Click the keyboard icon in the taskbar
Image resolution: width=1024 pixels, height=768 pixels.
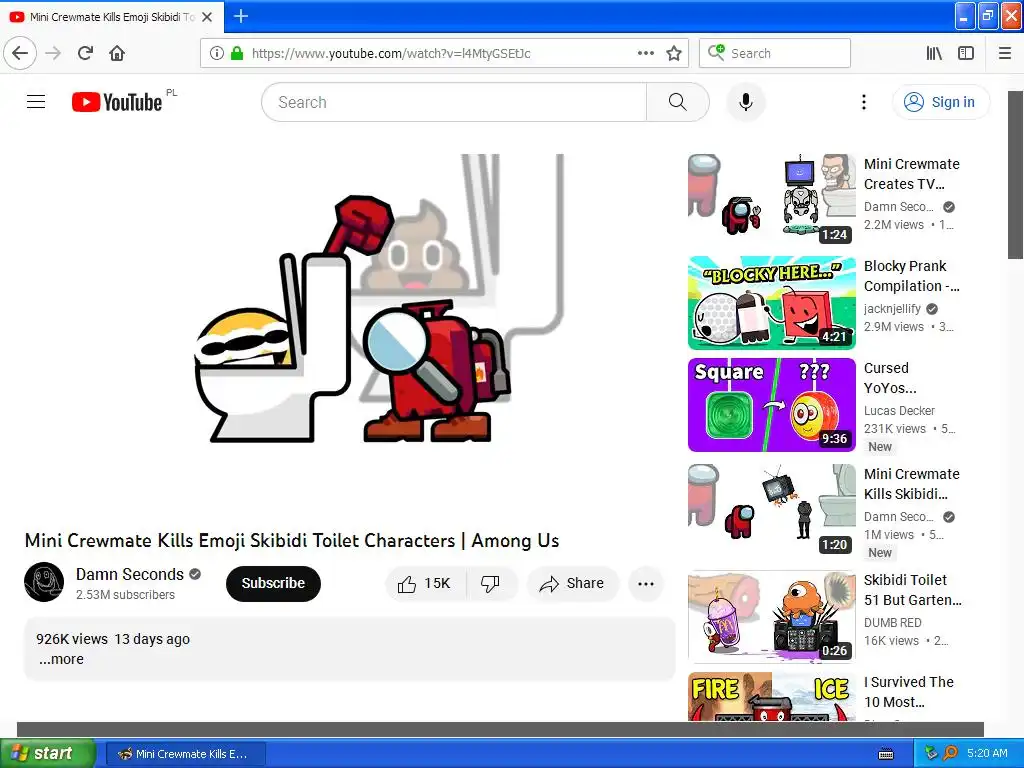pyautogui.click(x=886, y=754)
